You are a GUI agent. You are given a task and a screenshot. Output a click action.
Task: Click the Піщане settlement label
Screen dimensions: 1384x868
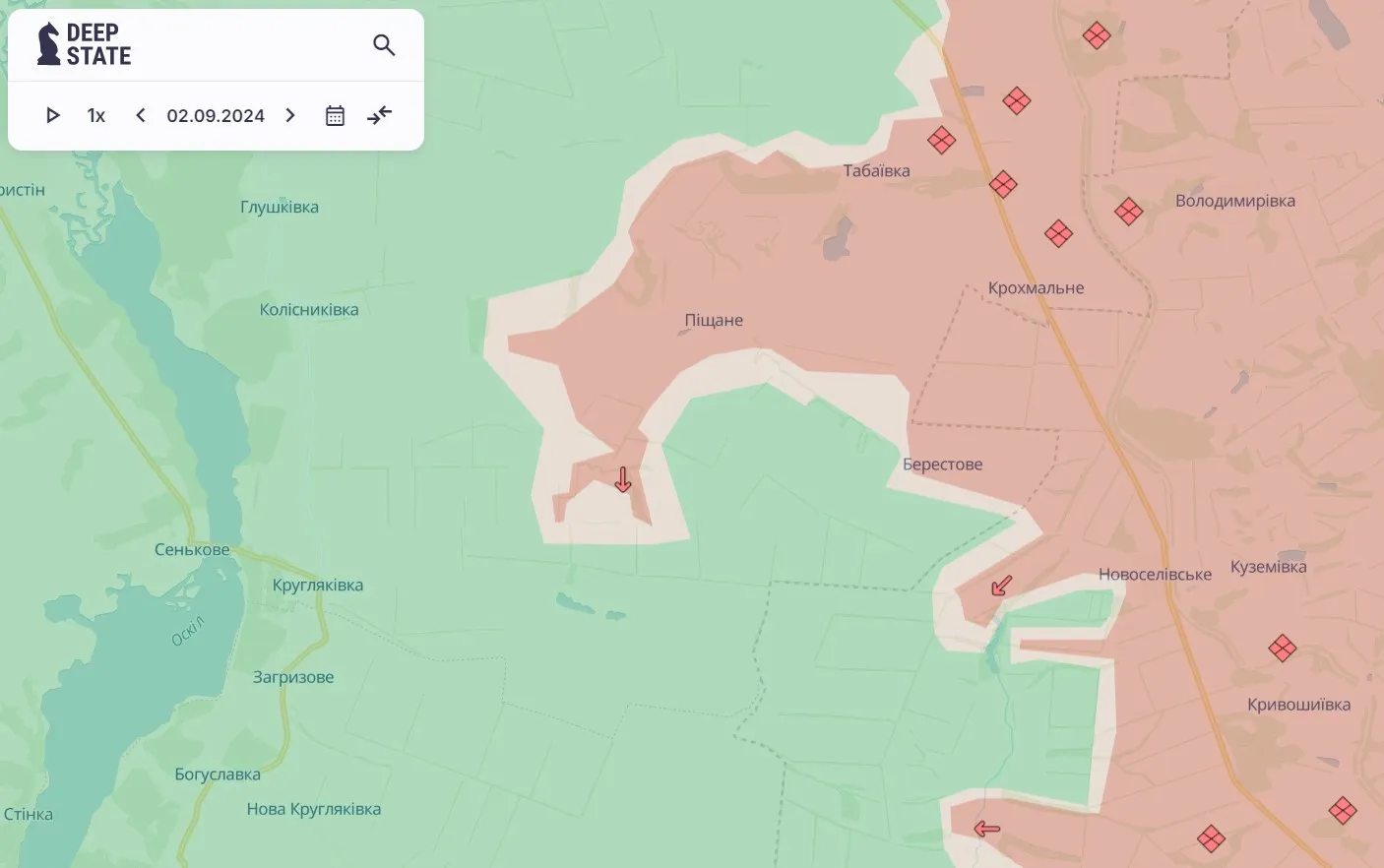(x=714, y=320)
